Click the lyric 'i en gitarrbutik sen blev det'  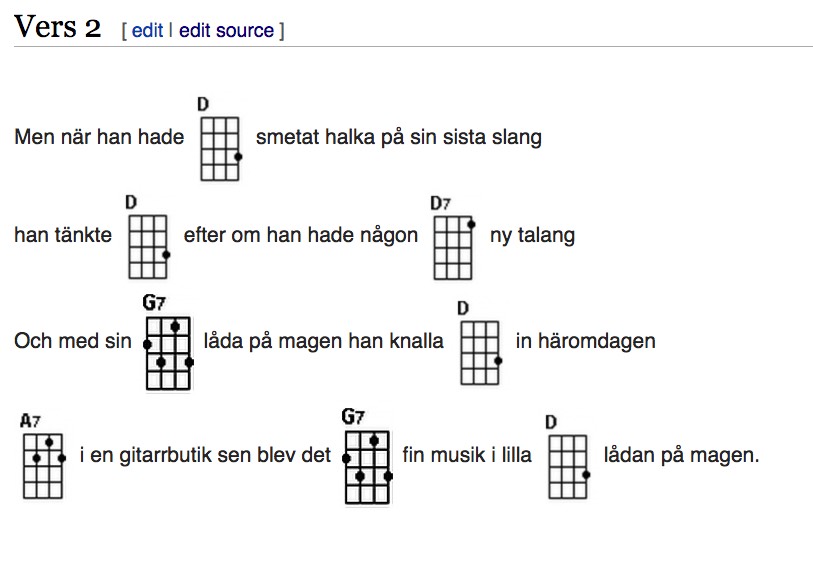click(205, 455)
